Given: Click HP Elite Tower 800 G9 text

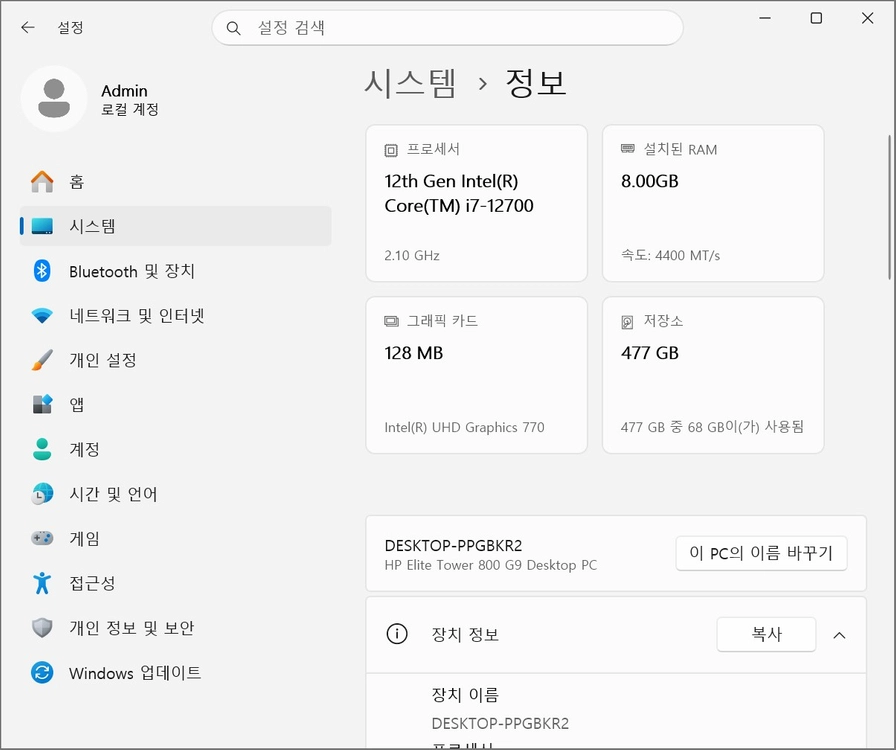Looking at the screenshot, I should 490,565.
